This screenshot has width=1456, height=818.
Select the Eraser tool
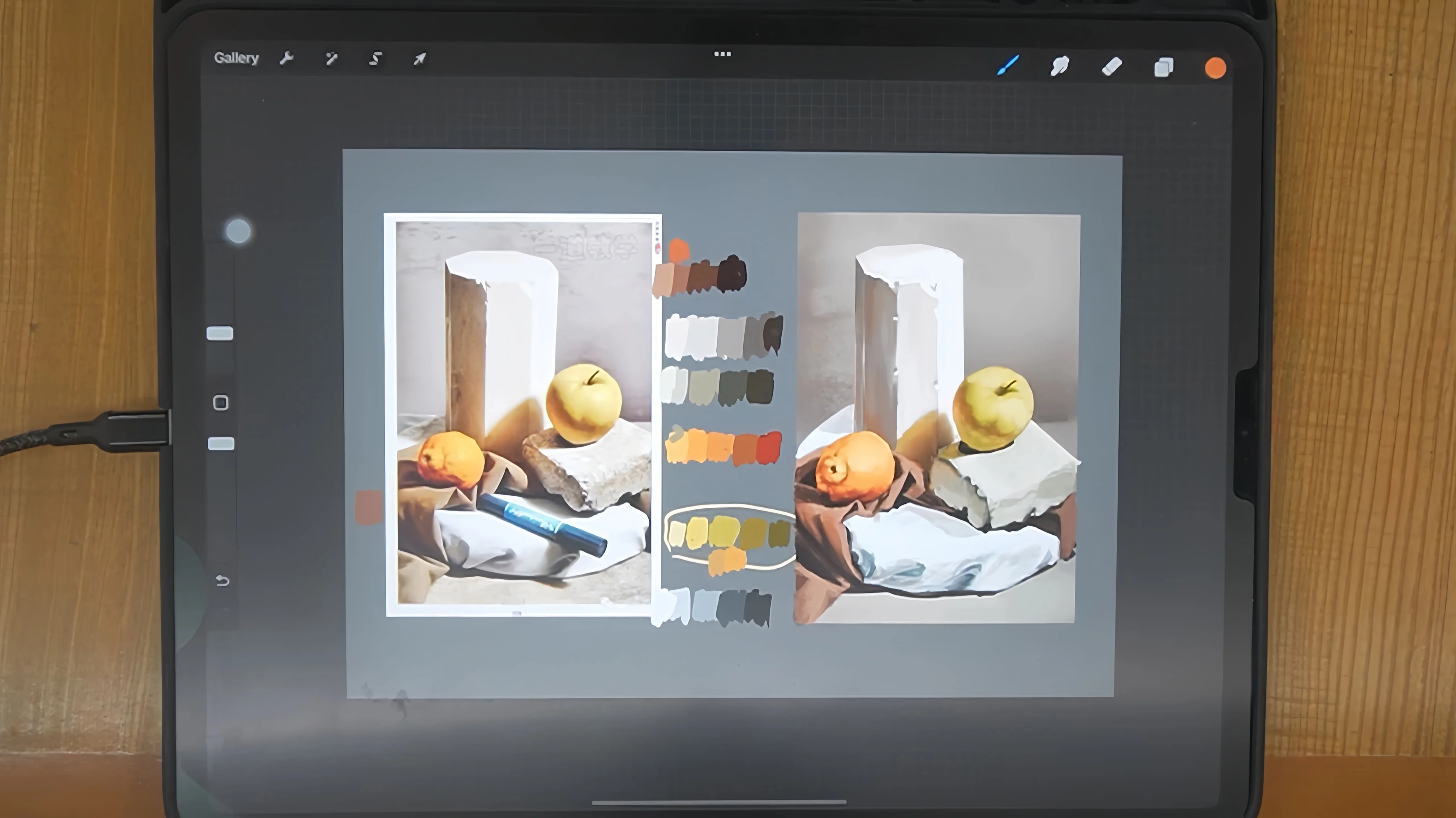1112,67
